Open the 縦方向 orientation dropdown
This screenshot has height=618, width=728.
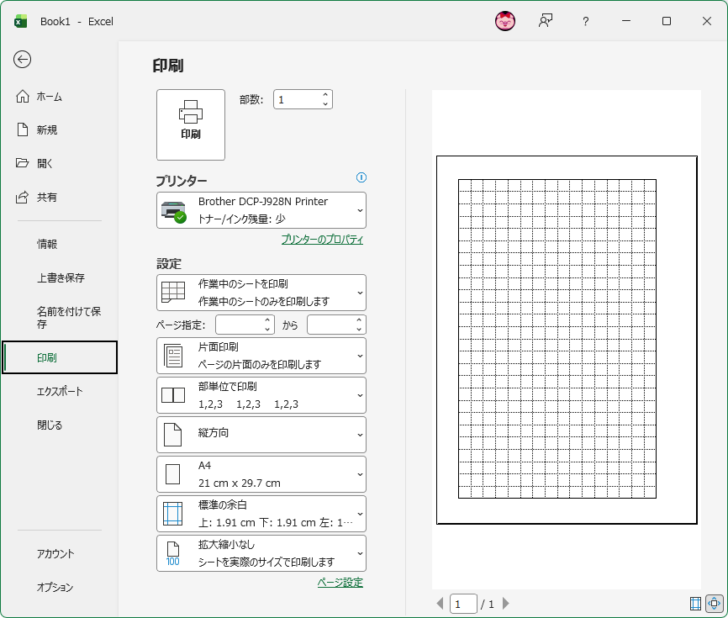point(261,435)
